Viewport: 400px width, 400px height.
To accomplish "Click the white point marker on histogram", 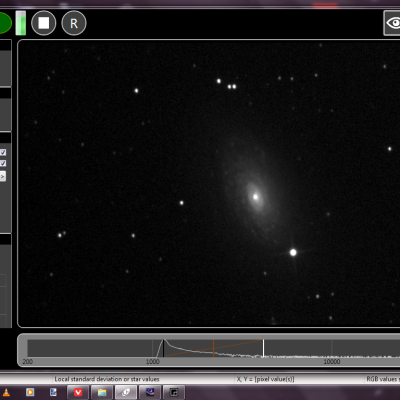I will coord(263,348).
